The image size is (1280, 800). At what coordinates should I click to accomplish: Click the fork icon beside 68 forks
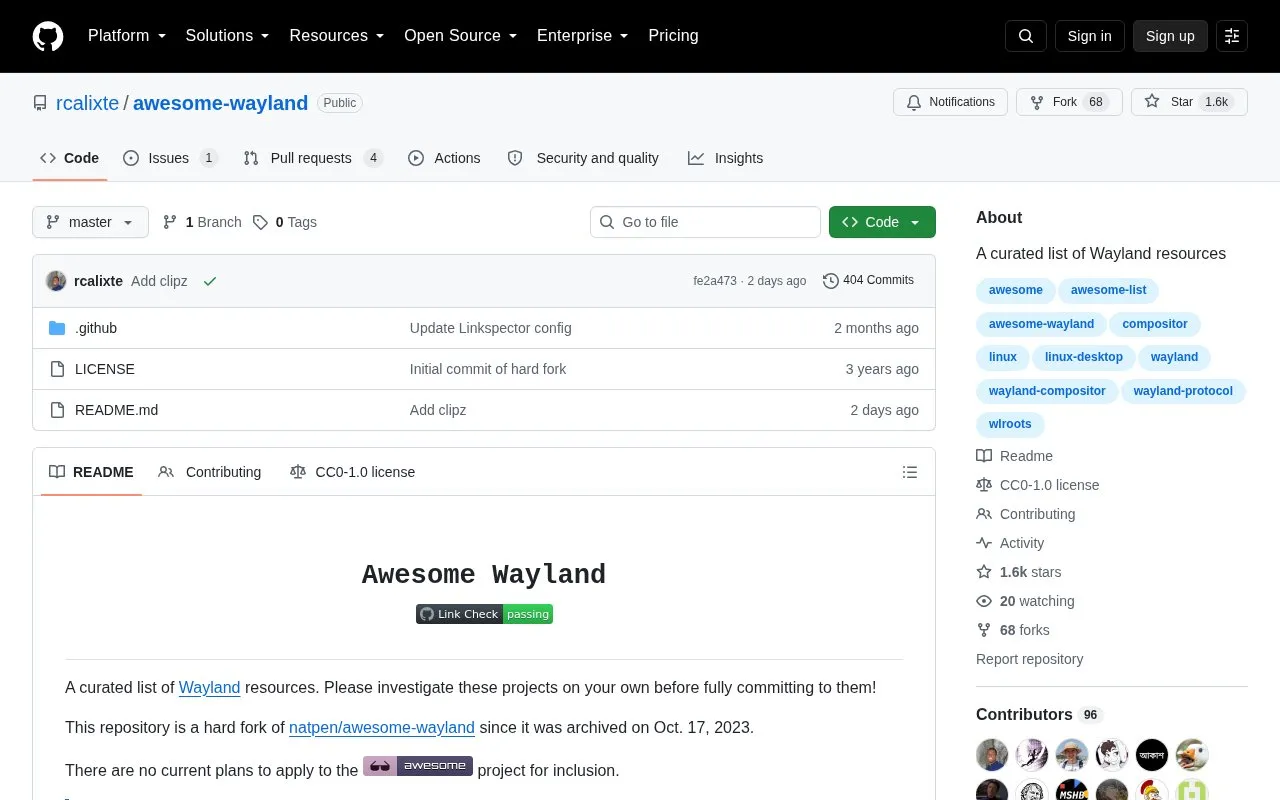tap(984, 630)
